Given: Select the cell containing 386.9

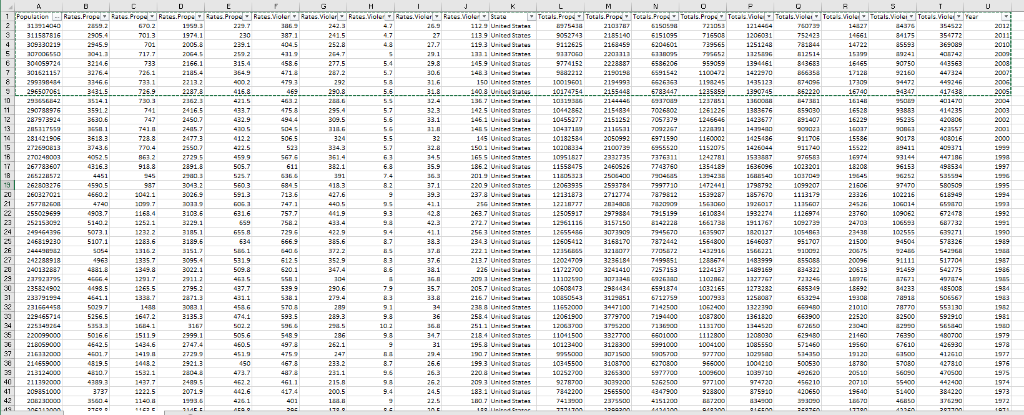Looking at the screenshot, I should [x=276, y=24].
